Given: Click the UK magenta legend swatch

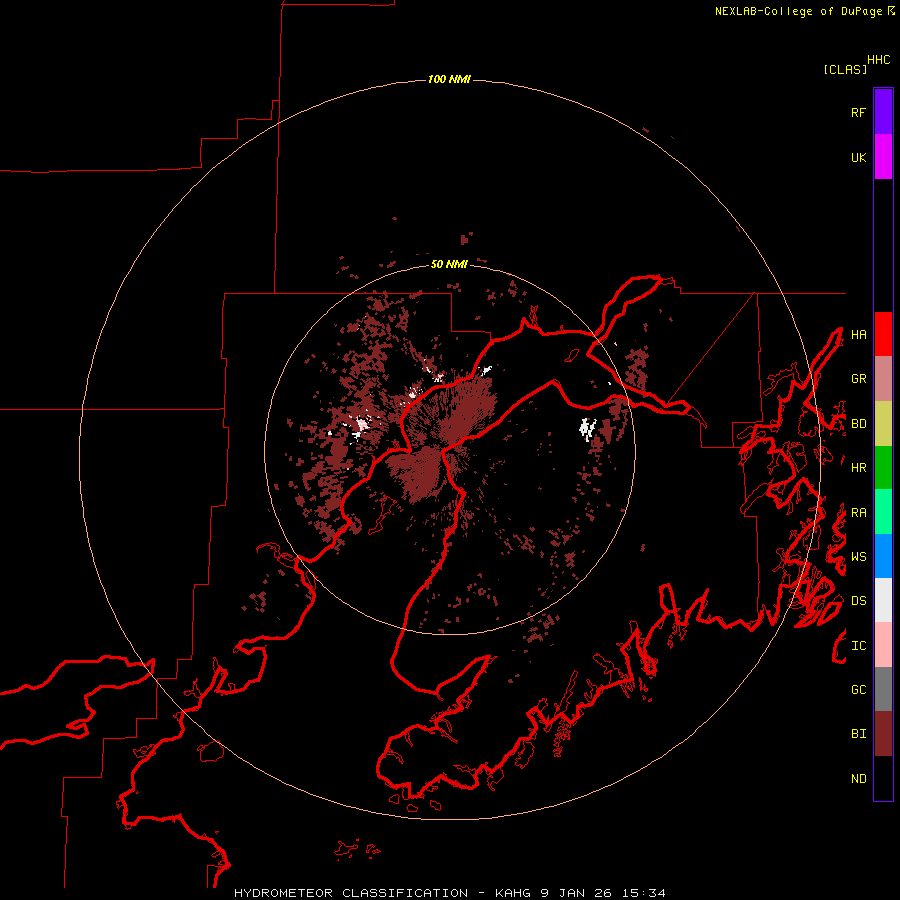Looking at the screenshot, I should pyautogui.click(x=883, y=157).
